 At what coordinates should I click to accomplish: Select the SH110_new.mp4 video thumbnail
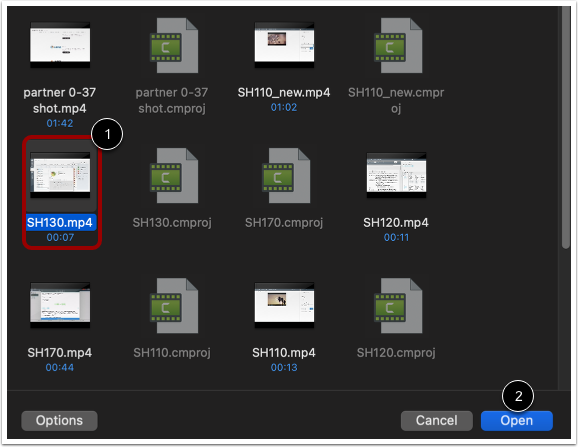284,45
